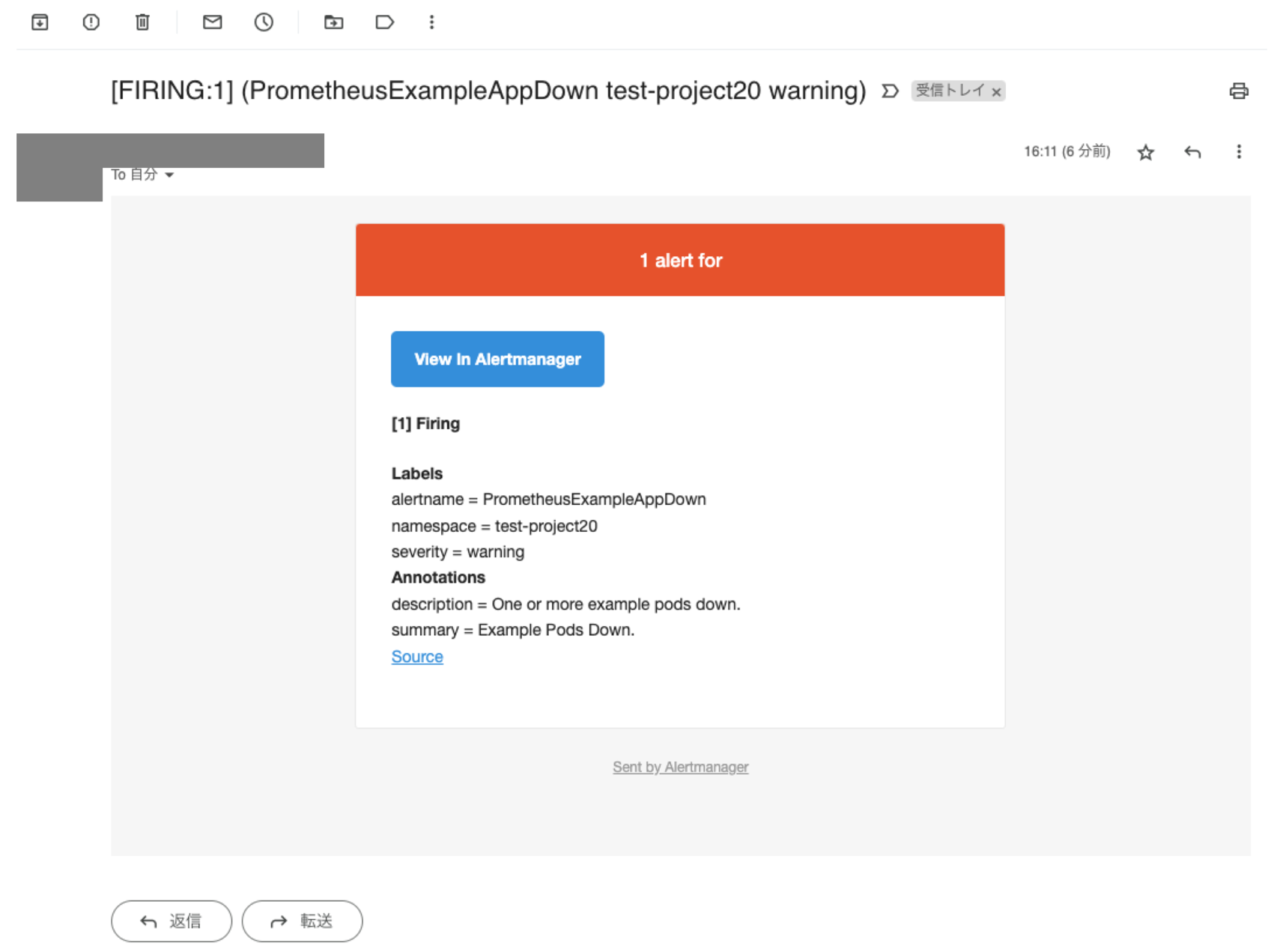Remove the 受信トレイ label via its x
The height and width of the screenshot is (952, 1274).
(x=996, y=92)
